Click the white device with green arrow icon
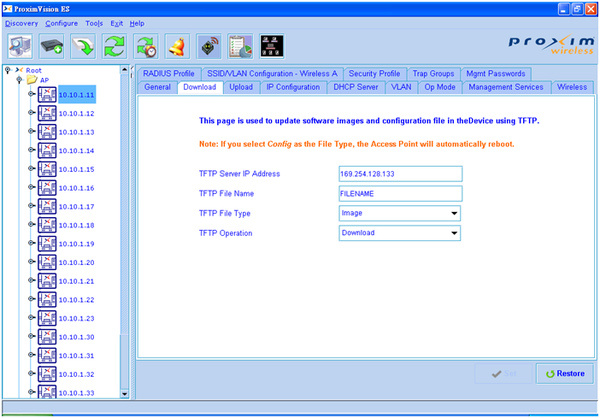 (x=83, y=46)
